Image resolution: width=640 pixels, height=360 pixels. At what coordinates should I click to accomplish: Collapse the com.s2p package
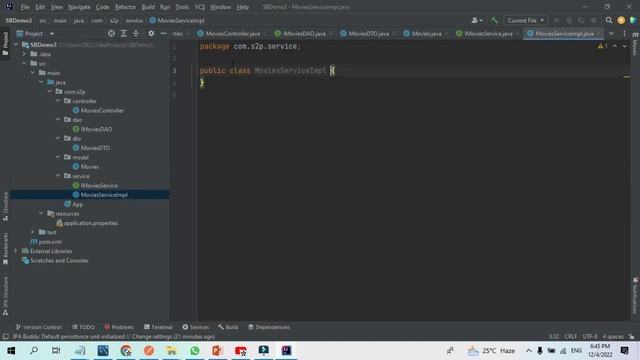point(50,91)
